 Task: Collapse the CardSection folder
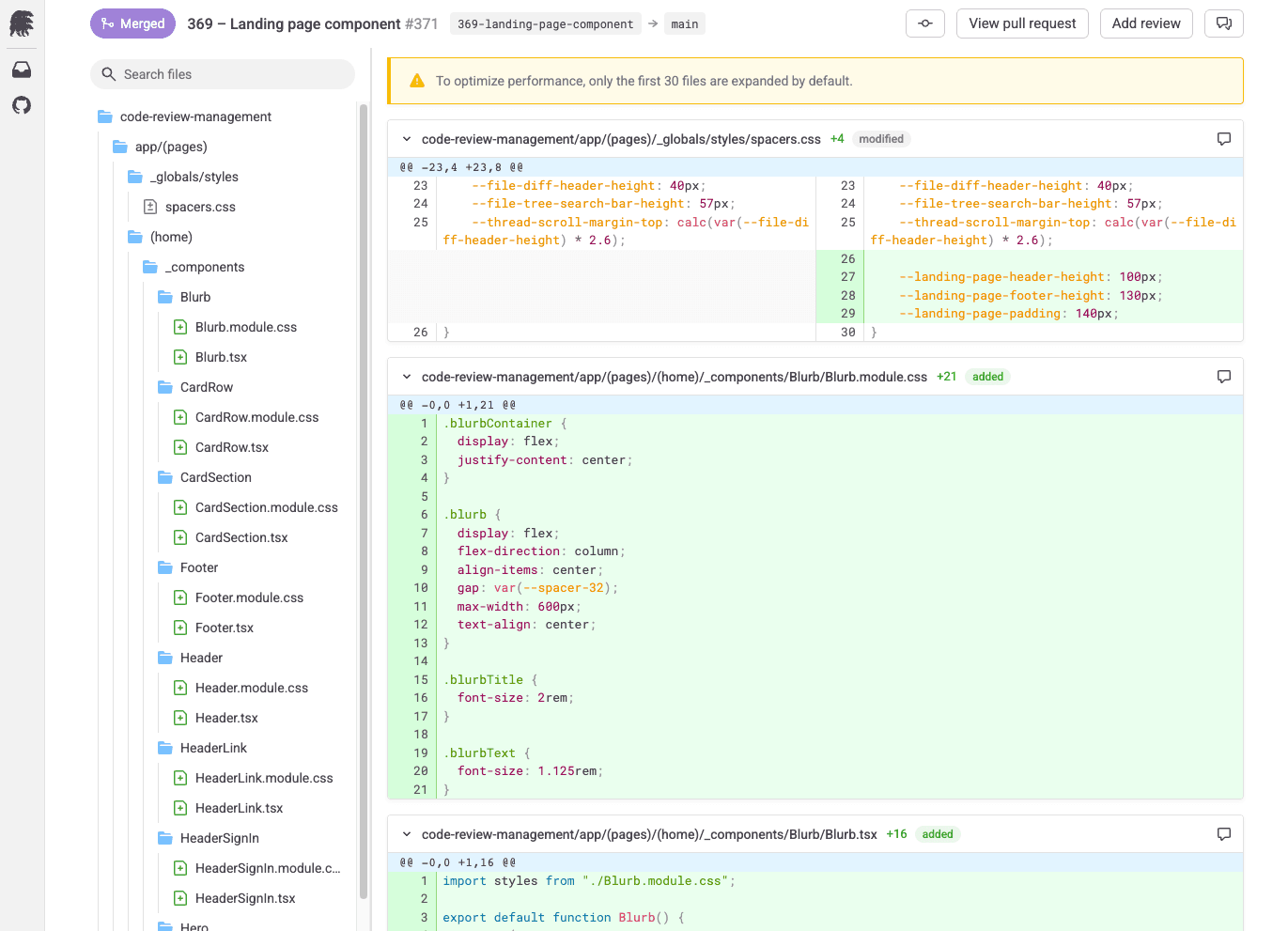coord(205,477)
